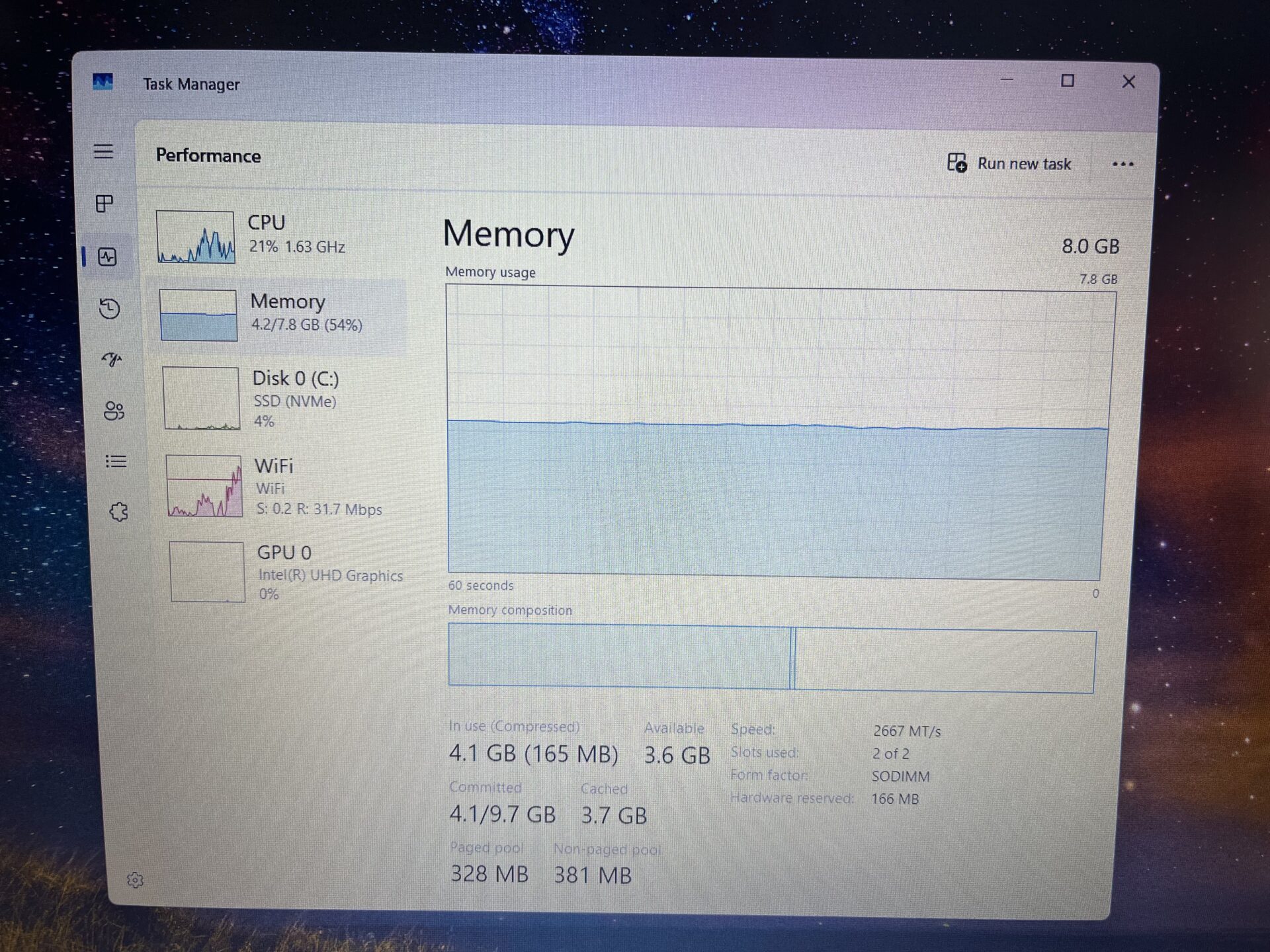
Task: Open the Startup apps page icon
Action: [x=112, y=360]
